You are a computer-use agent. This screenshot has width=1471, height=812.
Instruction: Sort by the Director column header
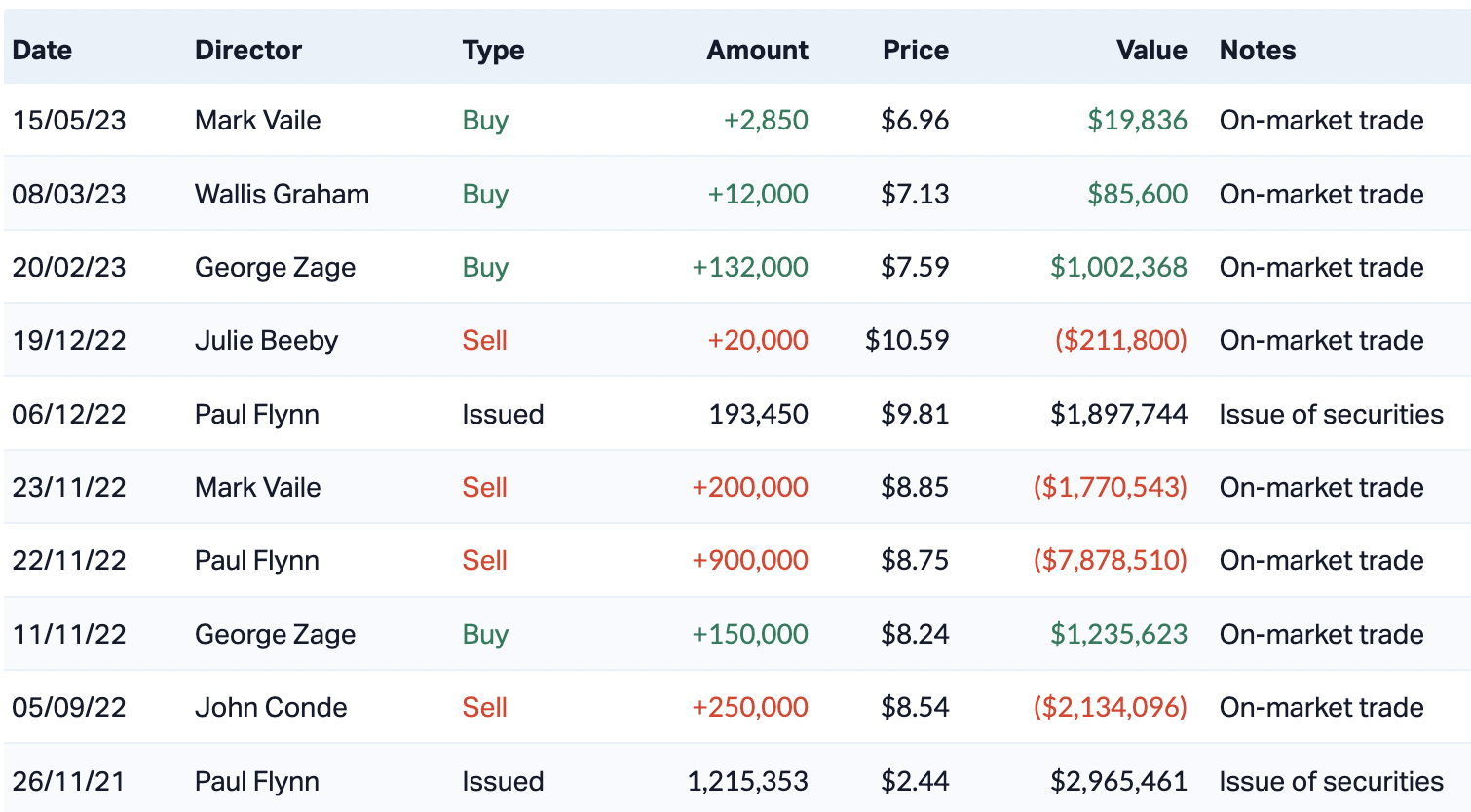[x=248, y=50]
